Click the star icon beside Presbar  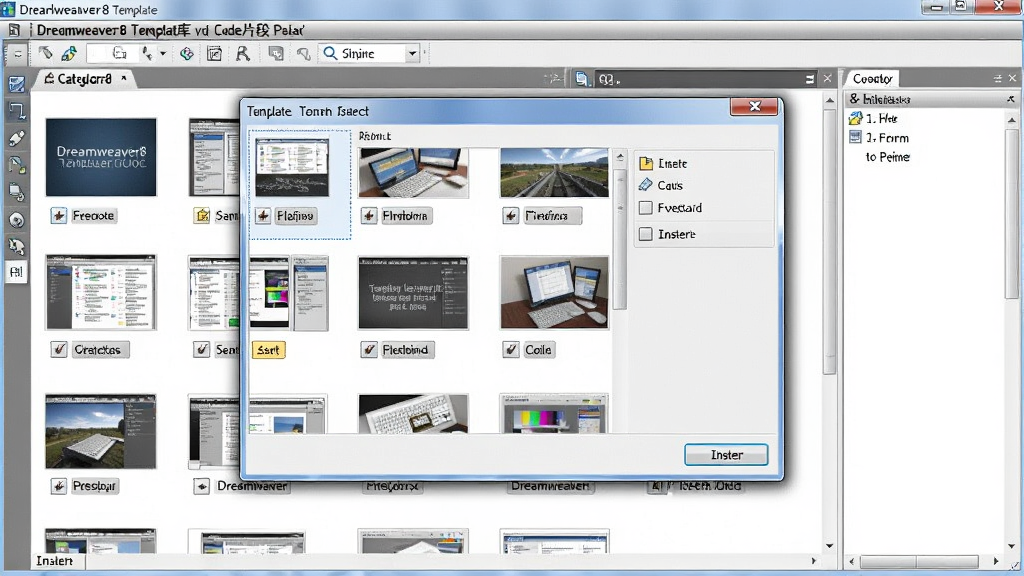(59, 486)
